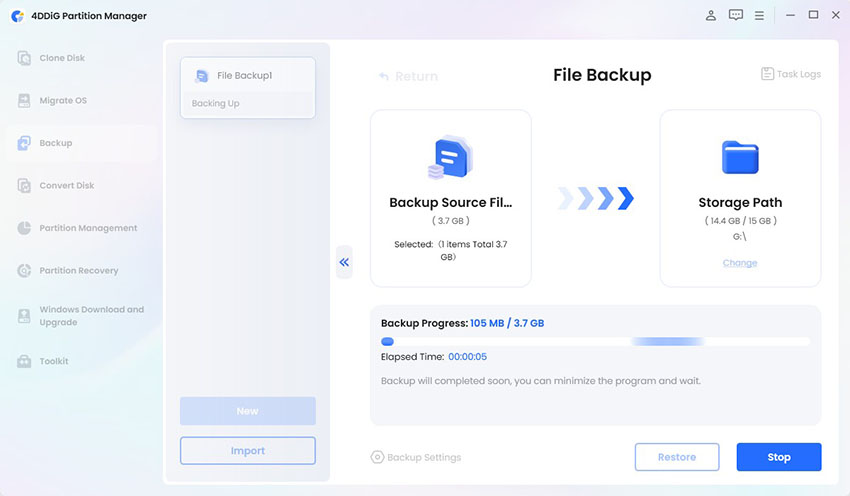Click the "Selected: (1 items Total 3.7 GB)" text

pyautogui.click(x=450, y=250)
